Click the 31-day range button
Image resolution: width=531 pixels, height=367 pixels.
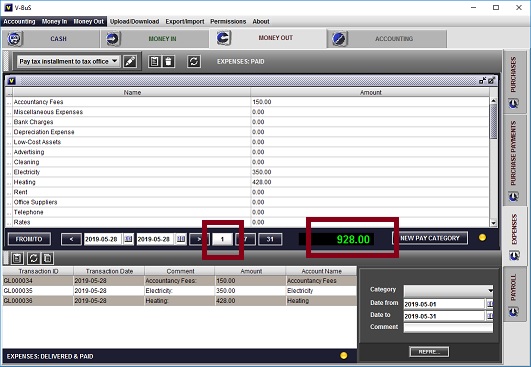pyautogui.click(x=270, y=239)
